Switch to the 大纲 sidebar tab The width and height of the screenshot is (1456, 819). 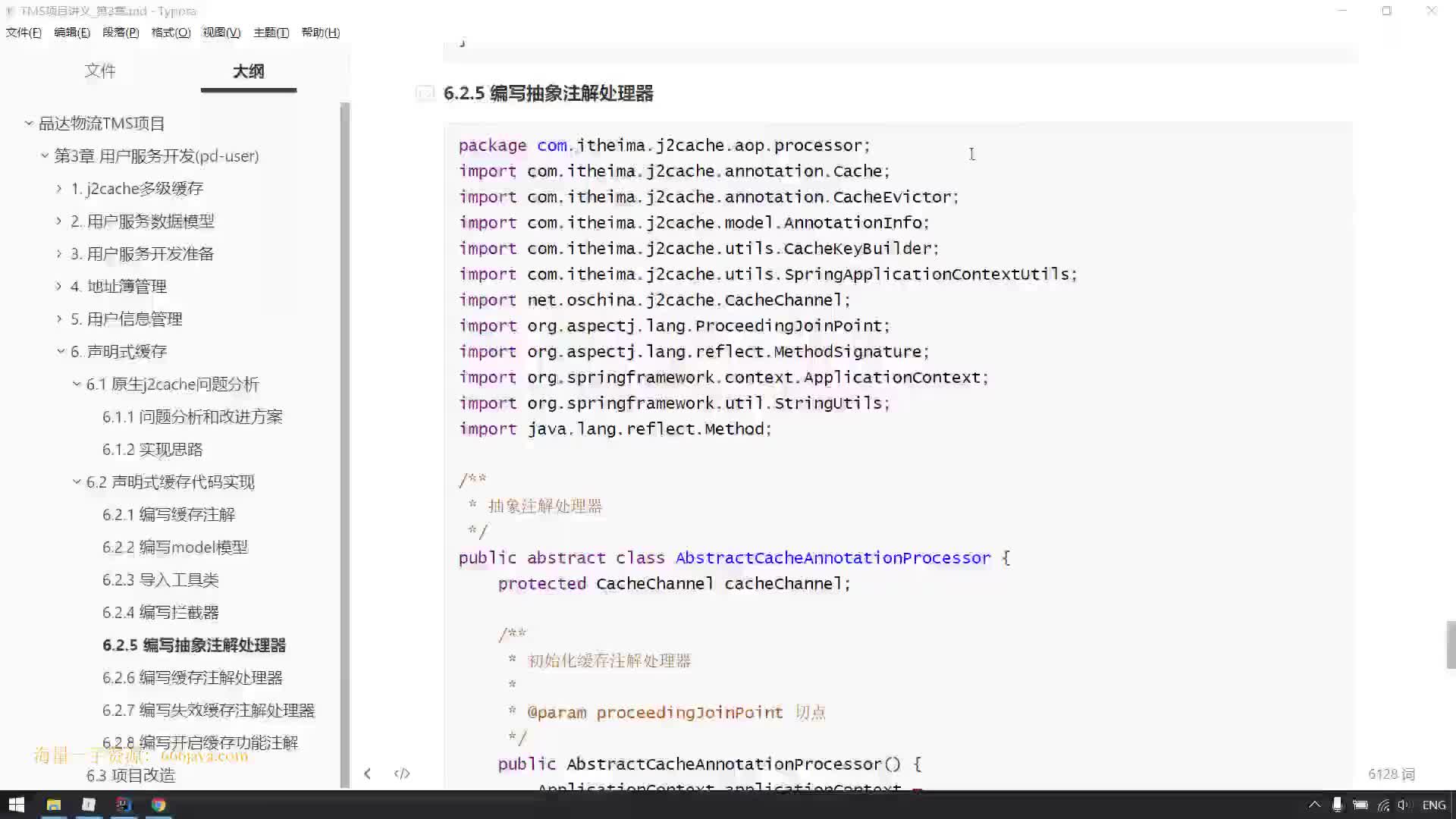[249, 71]
